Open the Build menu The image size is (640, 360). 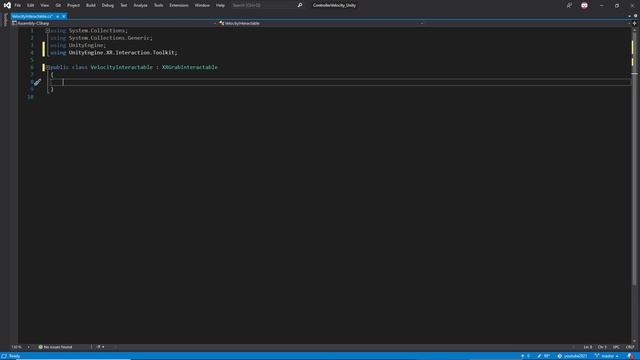pyautogui.click(x=91, y=5)
